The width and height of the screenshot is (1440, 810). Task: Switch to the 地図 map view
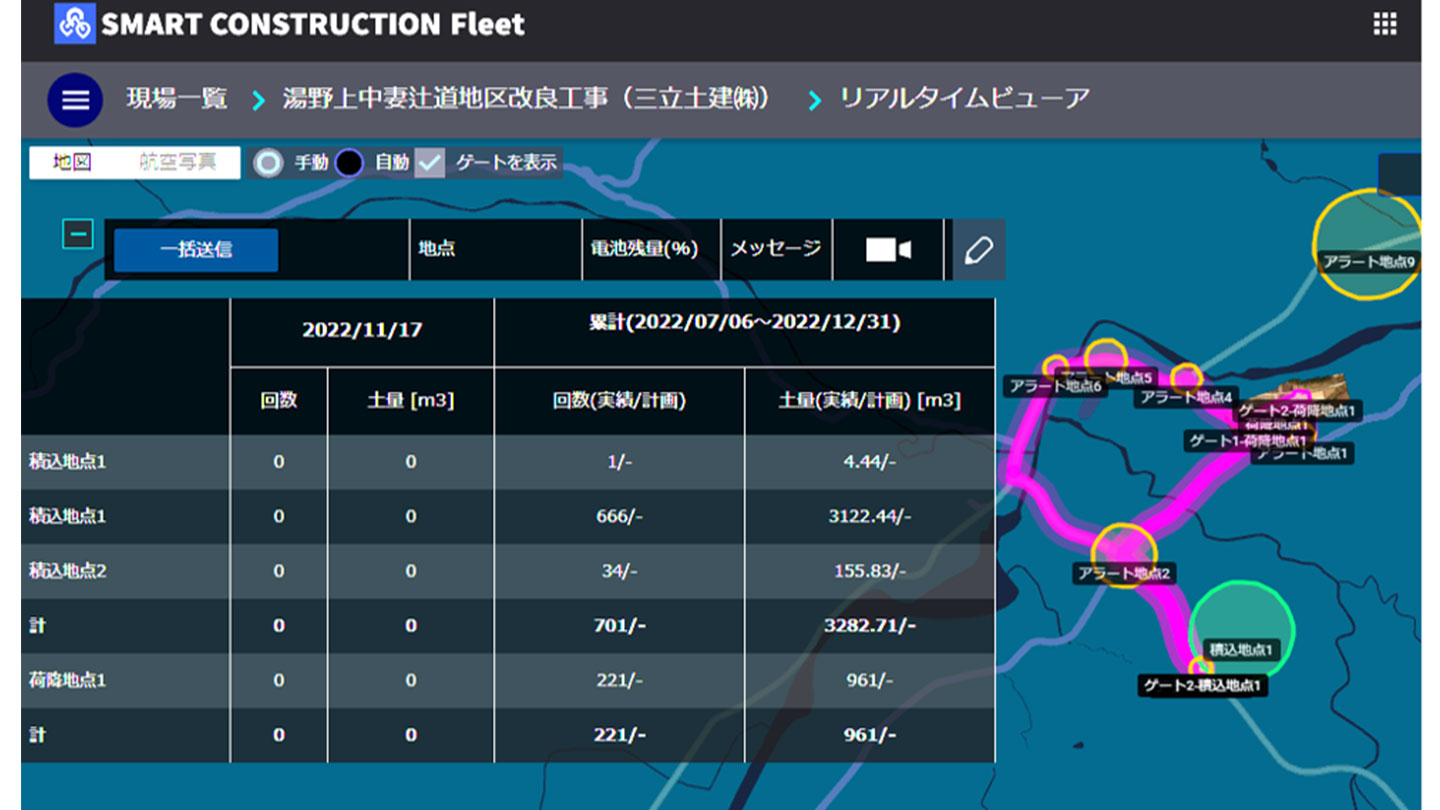tap(72, 163)
